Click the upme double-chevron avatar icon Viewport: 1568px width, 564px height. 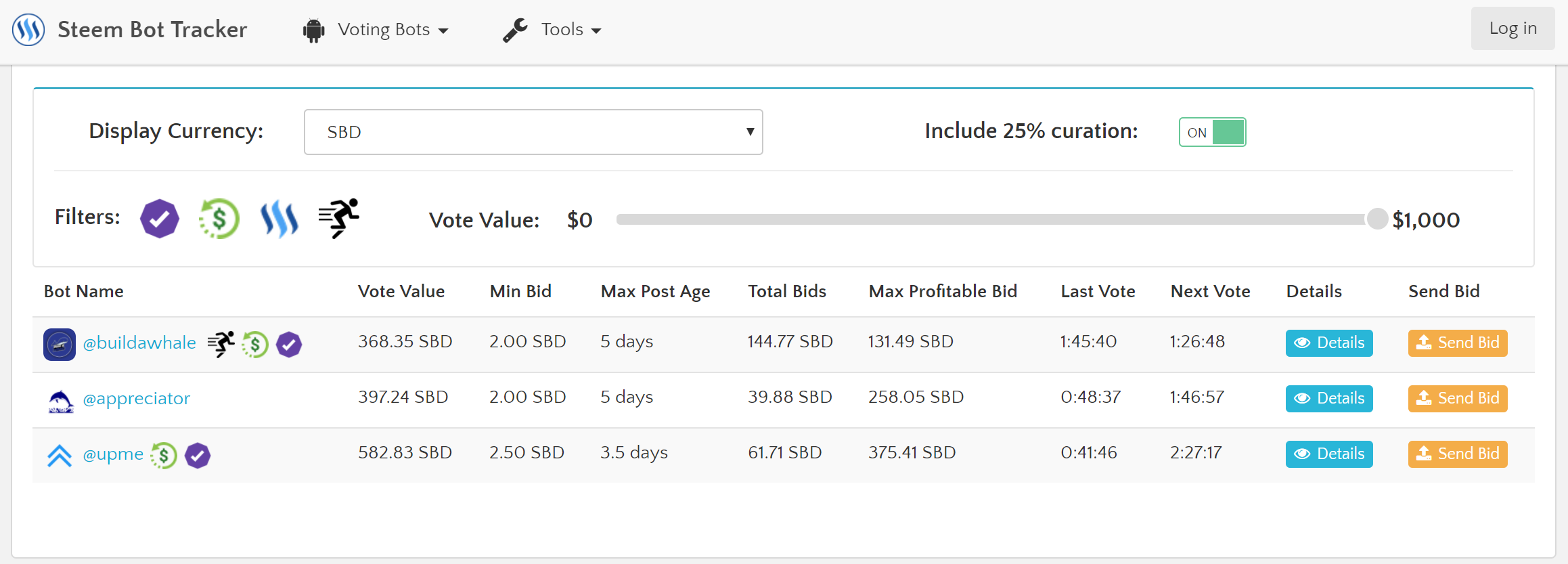point(60,456)
